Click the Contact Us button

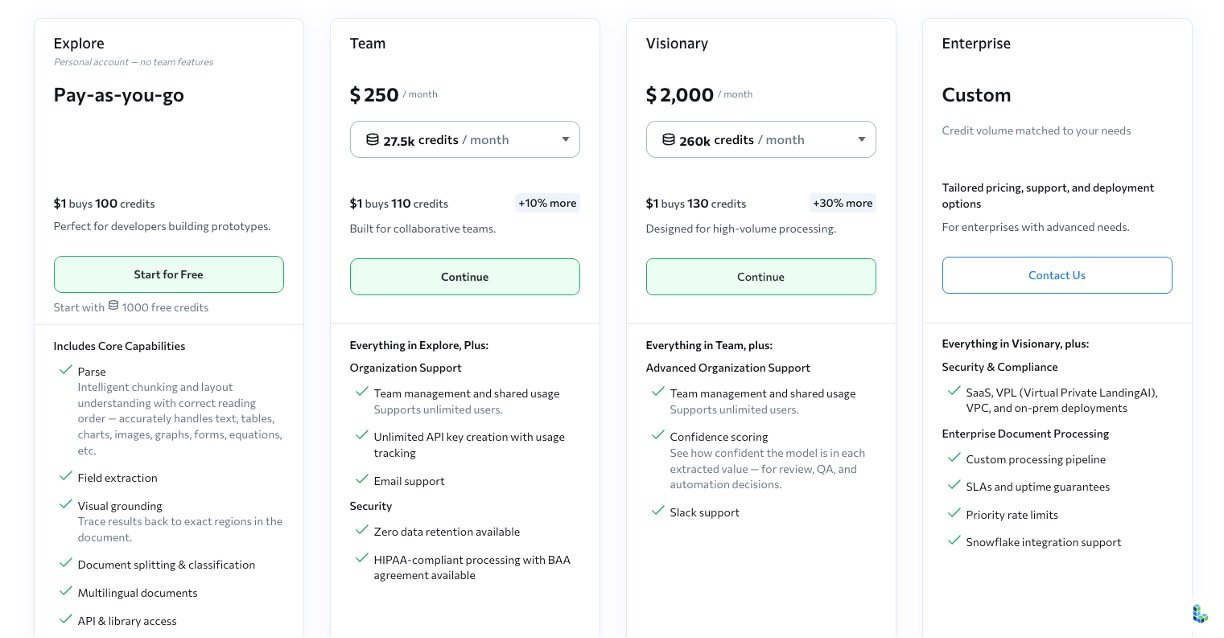[x=1056, y=275]
